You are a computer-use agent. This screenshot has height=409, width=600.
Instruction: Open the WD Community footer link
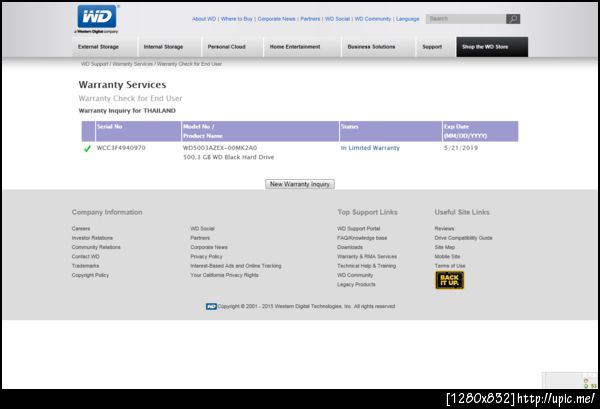tap(355, 275)
